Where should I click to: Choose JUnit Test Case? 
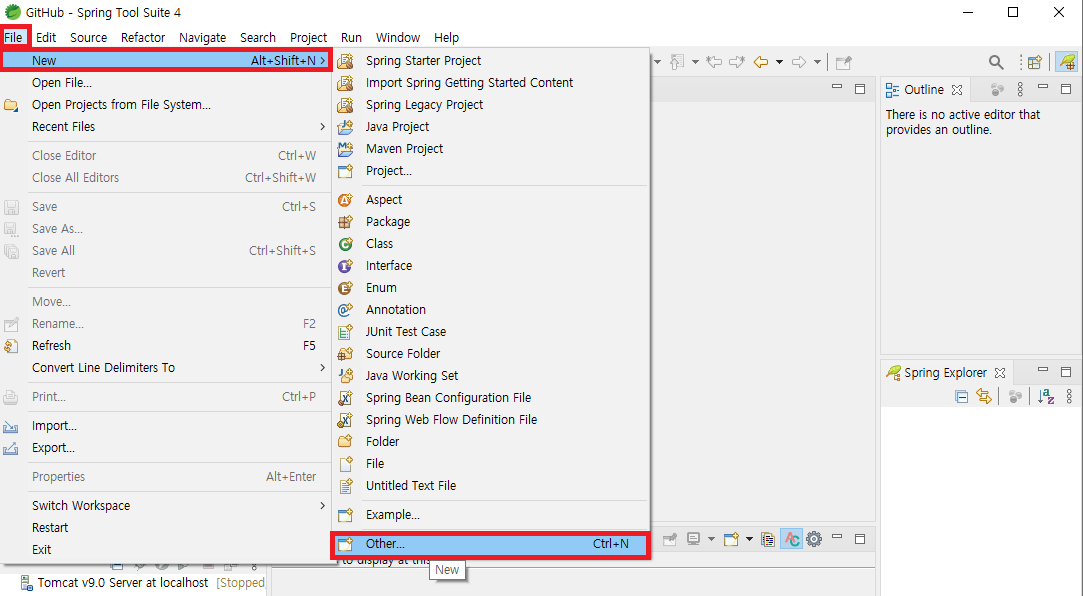pos(490,332)
